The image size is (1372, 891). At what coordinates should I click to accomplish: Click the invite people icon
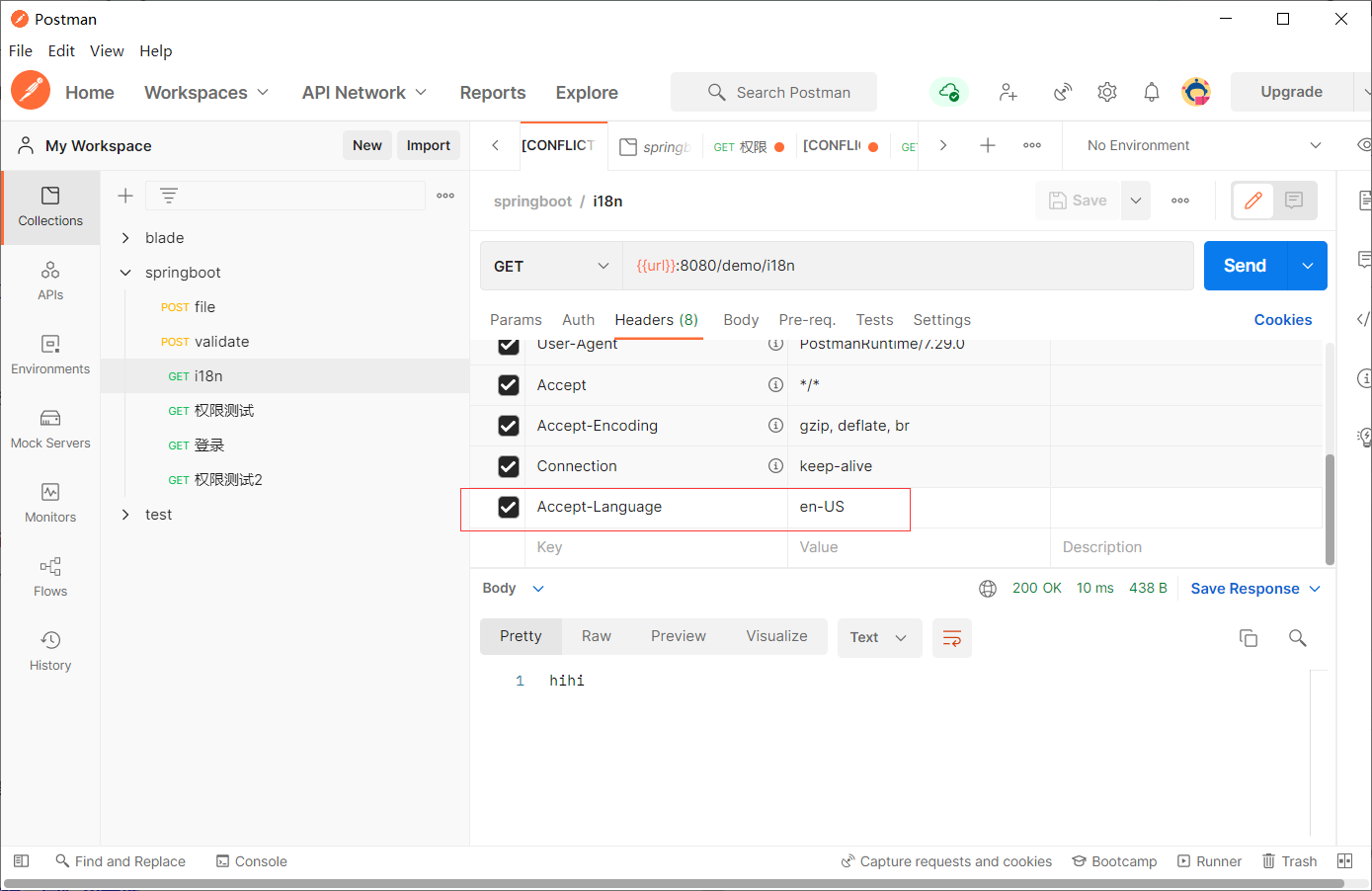(1008, 92)
